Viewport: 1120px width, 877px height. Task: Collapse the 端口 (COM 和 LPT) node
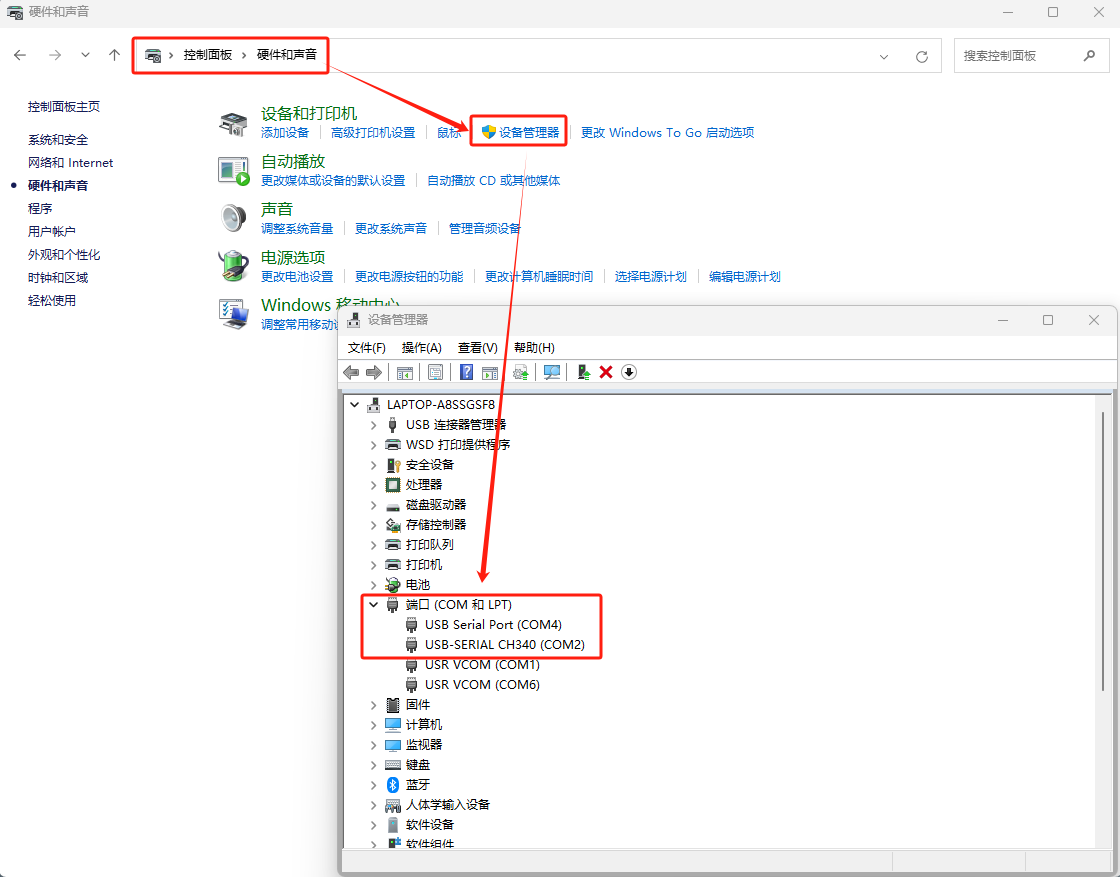[374, 604]
